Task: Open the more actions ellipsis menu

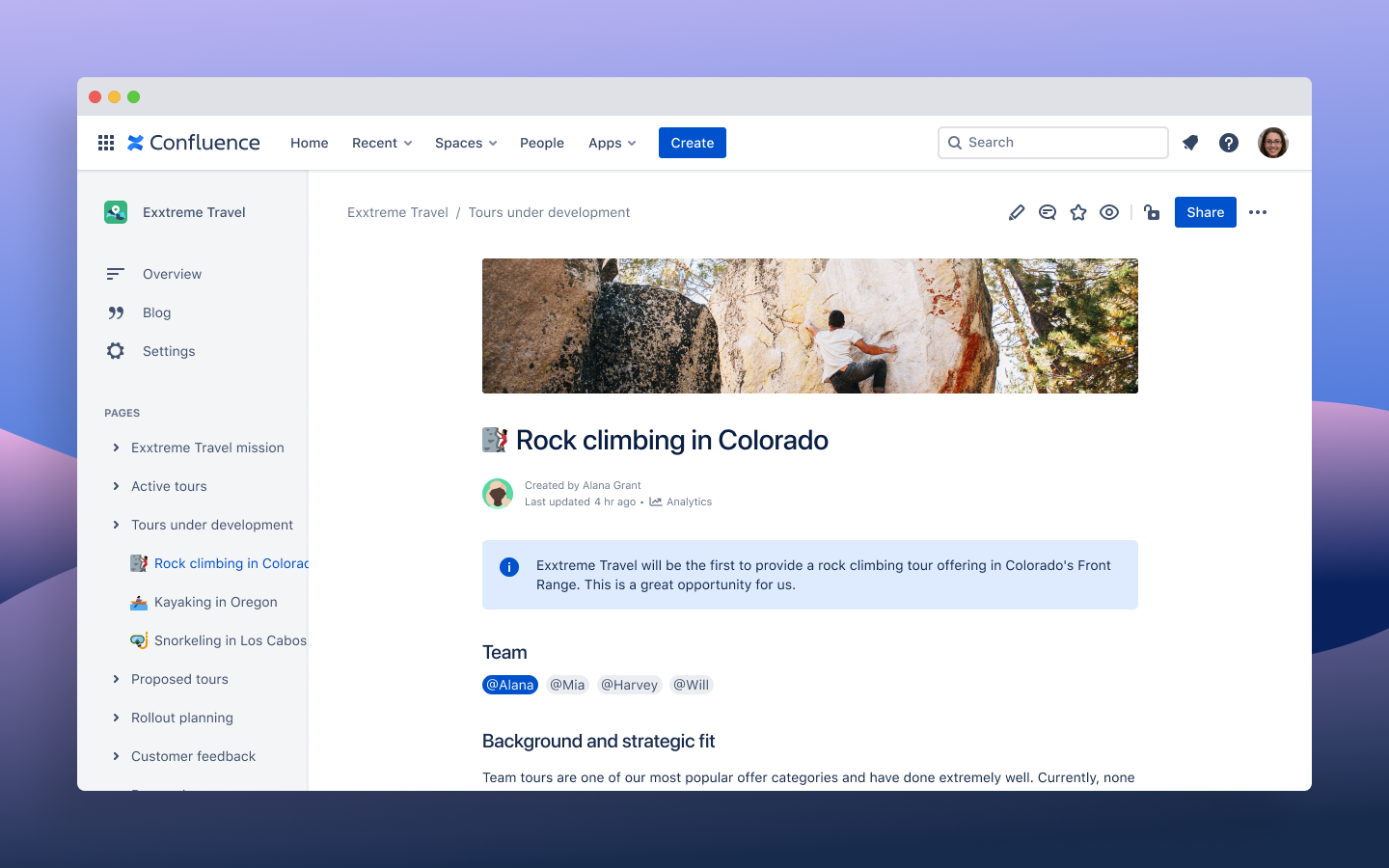Action: click(1258, 212)
